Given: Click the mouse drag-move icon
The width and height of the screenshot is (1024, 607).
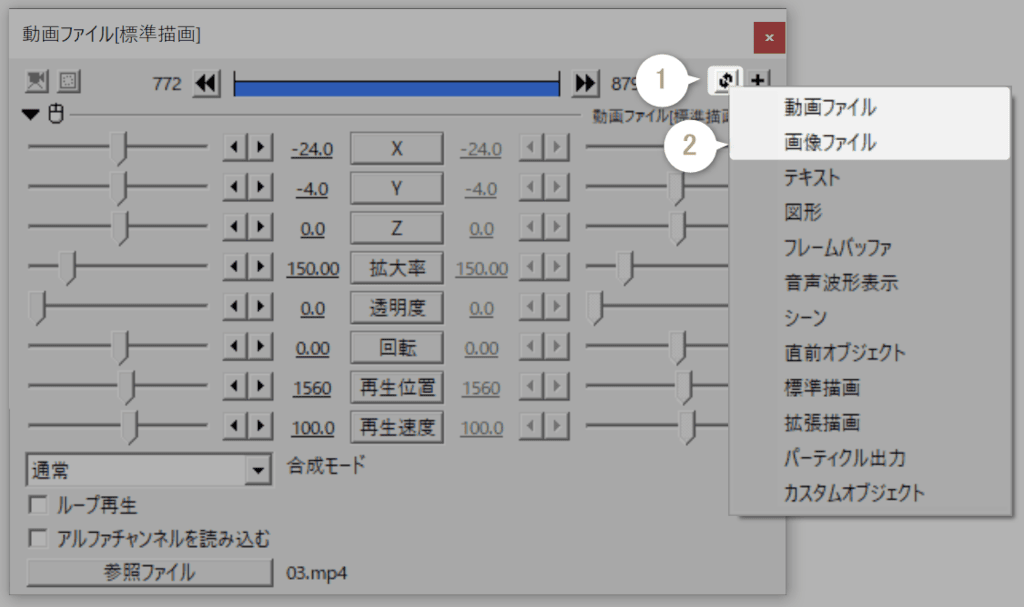Looking at the screenshot, I should [x=56, y=114].
